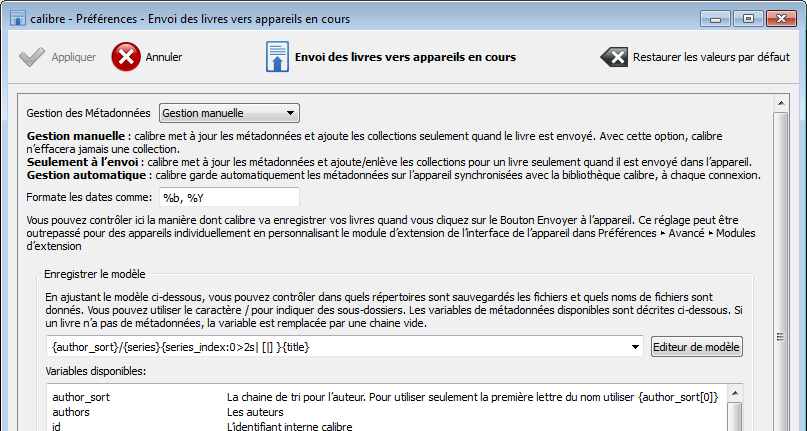Click the Restaurer les valeurs par défaut icon
This screenshot has height=431, width=807.
coord(613,57)
